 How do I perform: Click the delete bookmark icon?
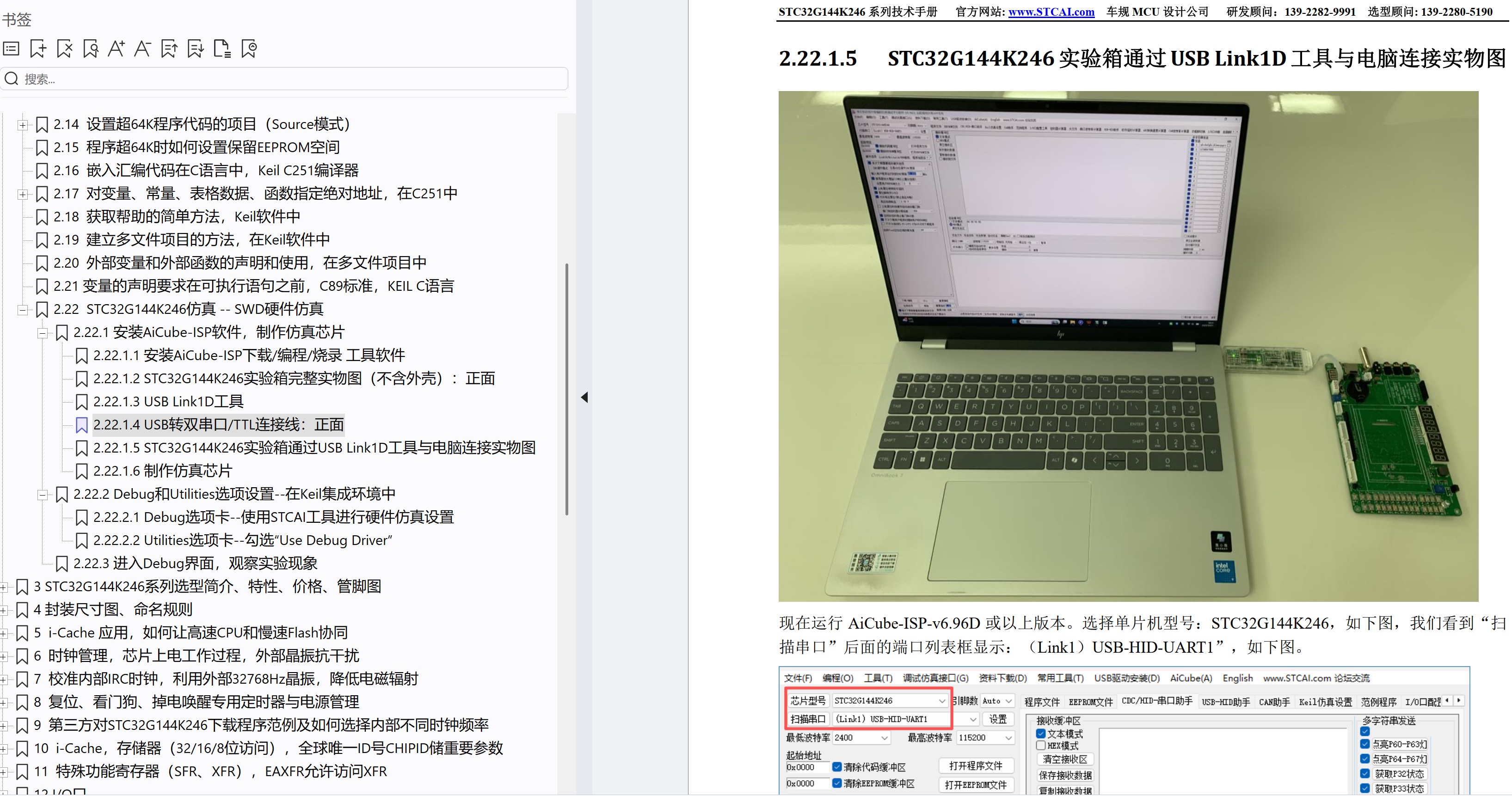(x=64, y=48)
